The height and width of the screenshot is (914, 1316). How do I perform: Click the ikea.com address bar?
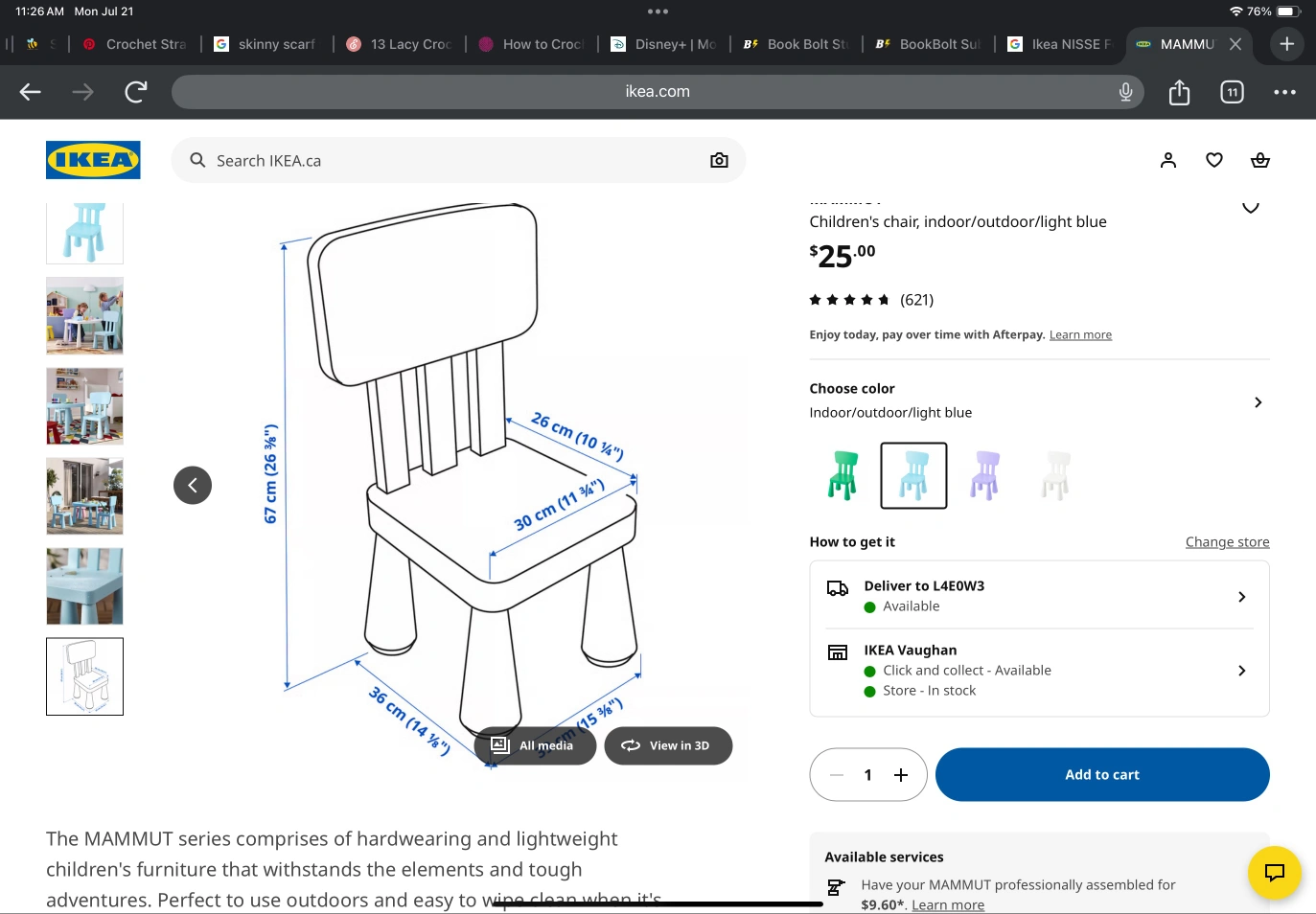(x=658, y=92)
